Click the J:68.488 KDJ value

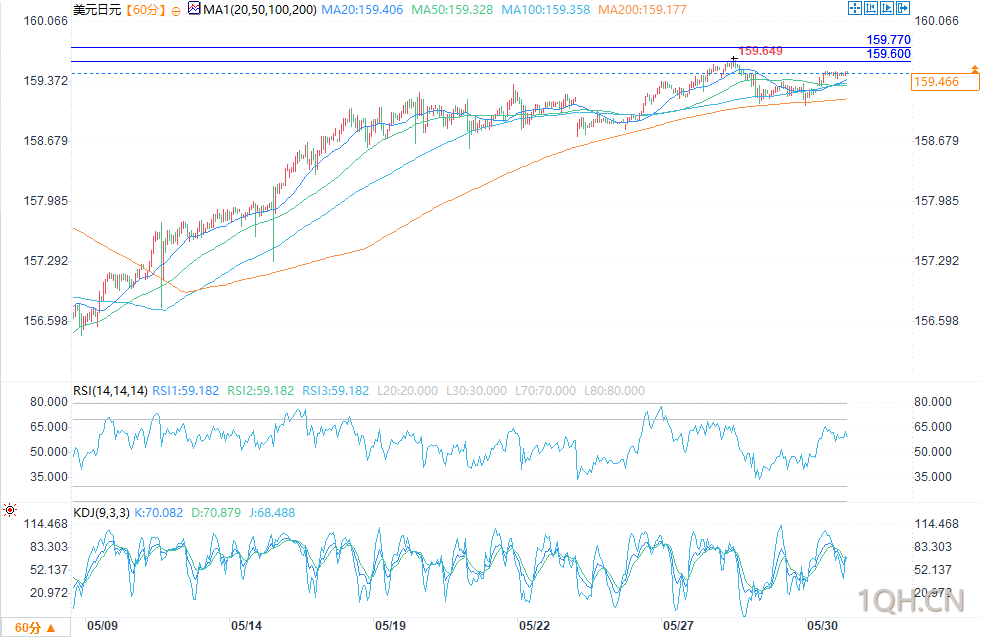272,512
